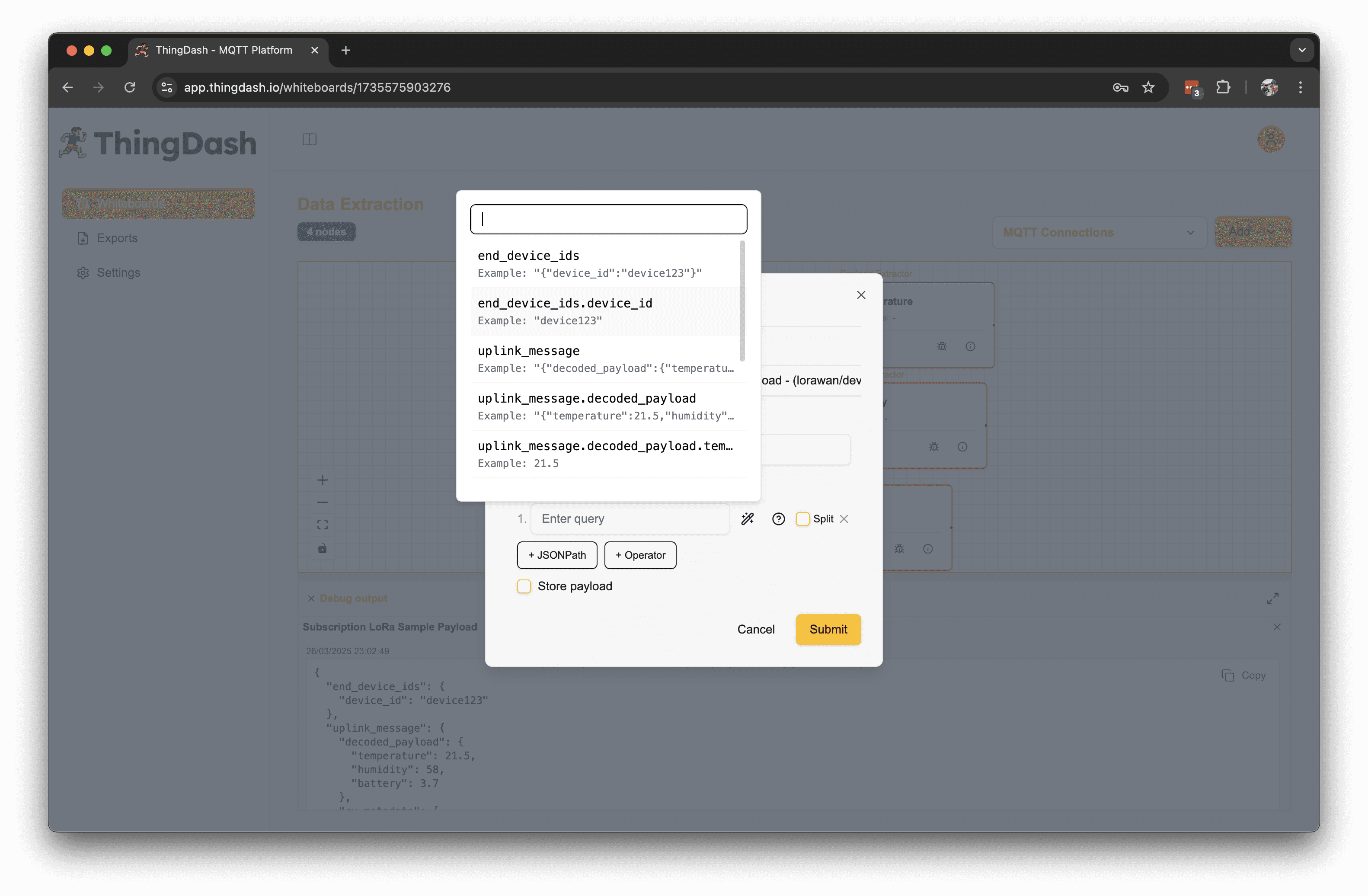Close the Debug output header X
The image size is (1368, 896).
point(311,598)
